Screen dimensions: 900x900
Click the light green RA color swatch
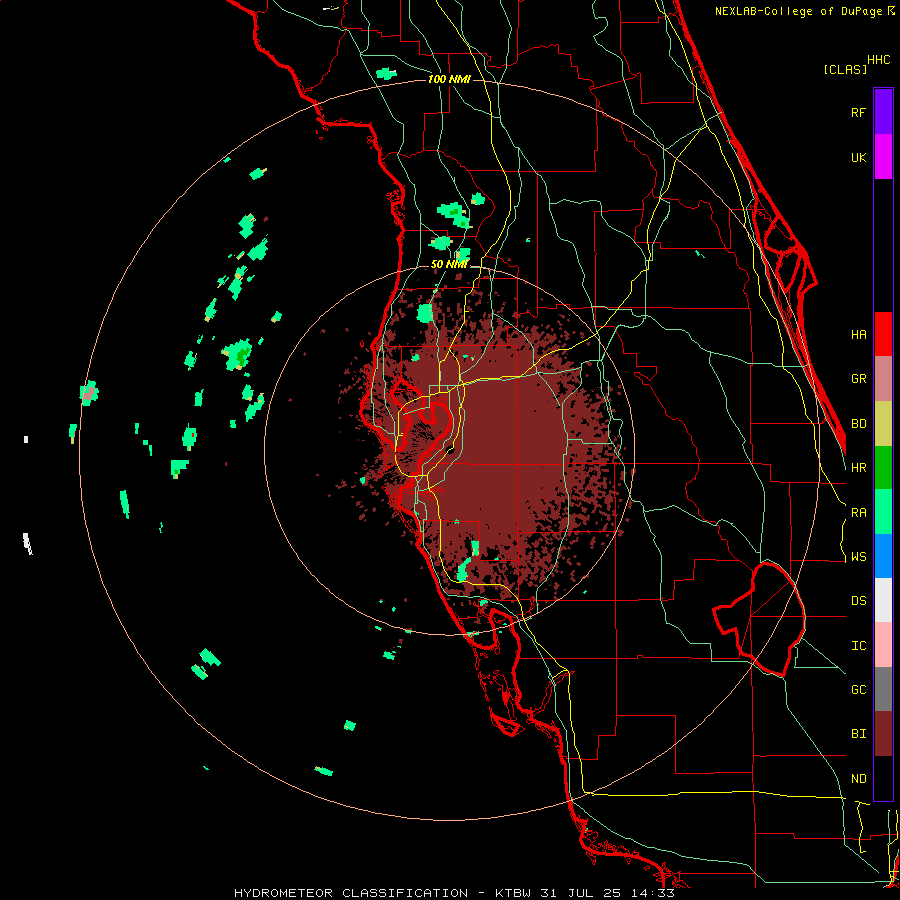pyautogui.click(x=883, y=512)
